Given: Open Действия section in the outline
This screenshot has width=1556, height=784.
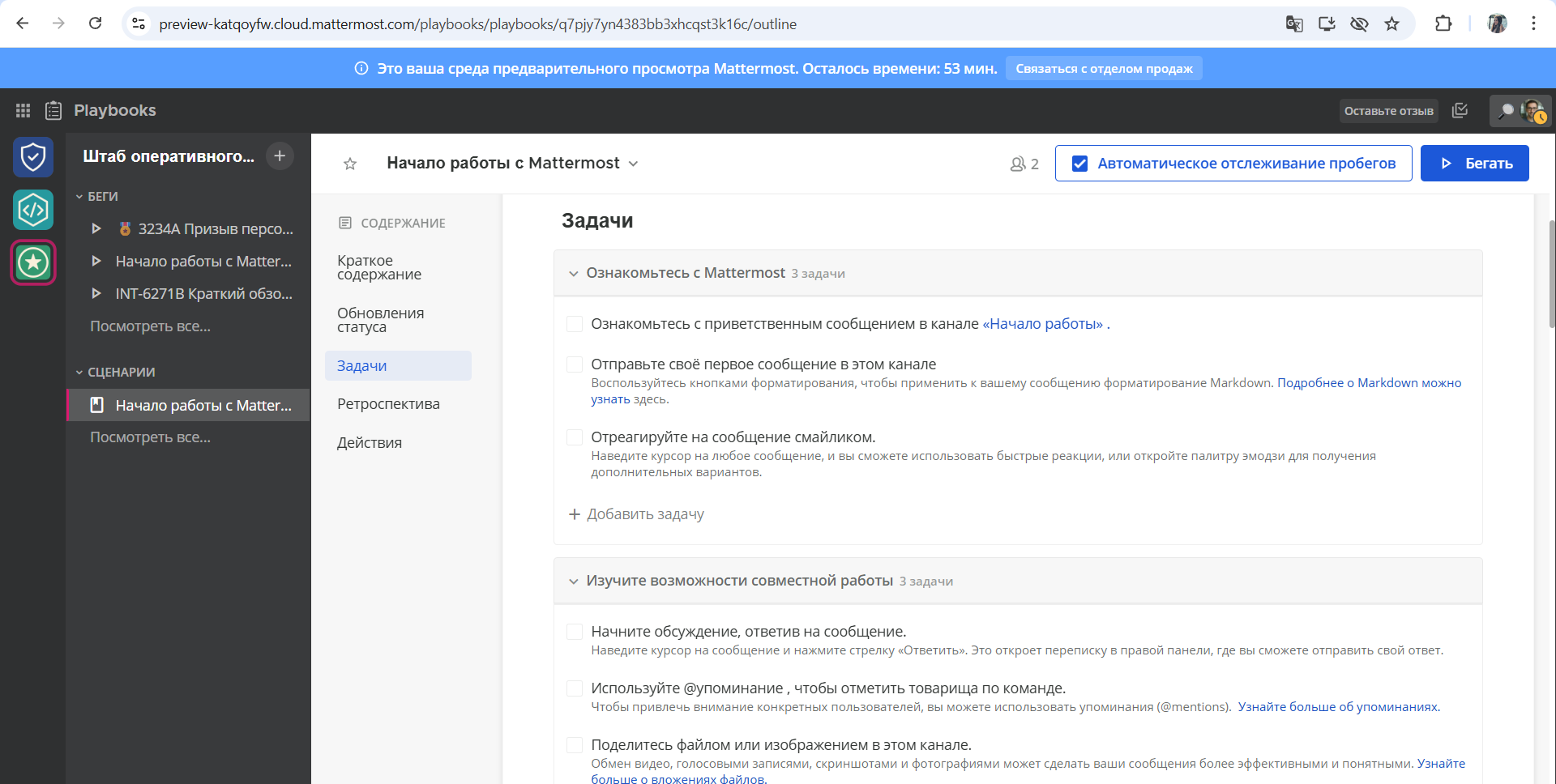Looking at the screenshot, I should tap(370, 443).
